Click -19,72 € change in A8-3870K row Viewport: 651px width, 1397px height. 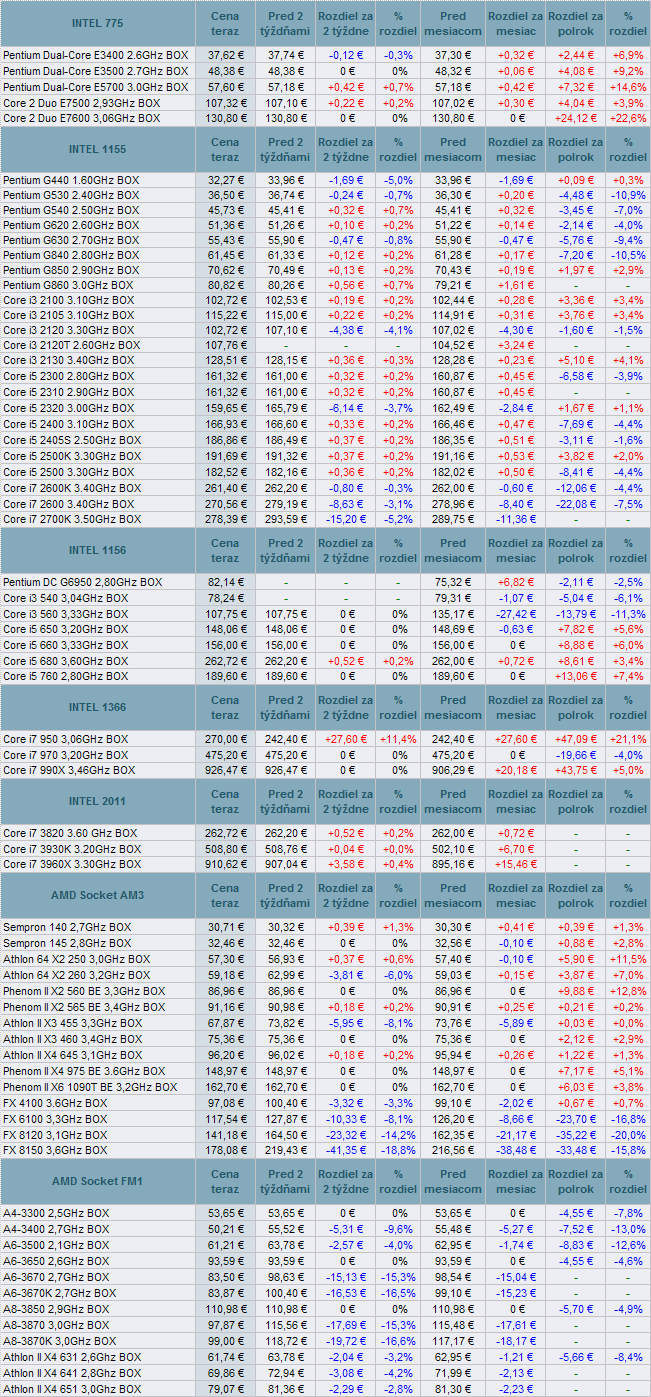(x=345, y=1339)
